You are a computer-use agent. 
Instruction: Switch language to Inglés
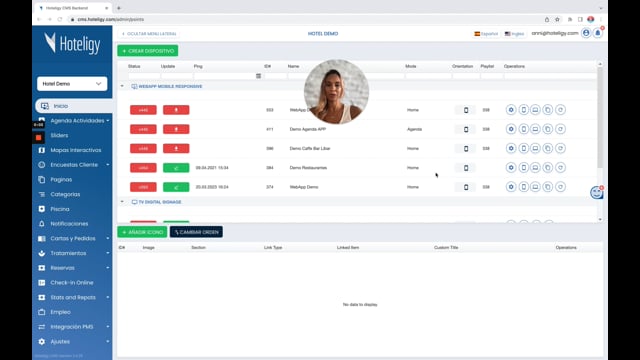[x=514, y=33]
